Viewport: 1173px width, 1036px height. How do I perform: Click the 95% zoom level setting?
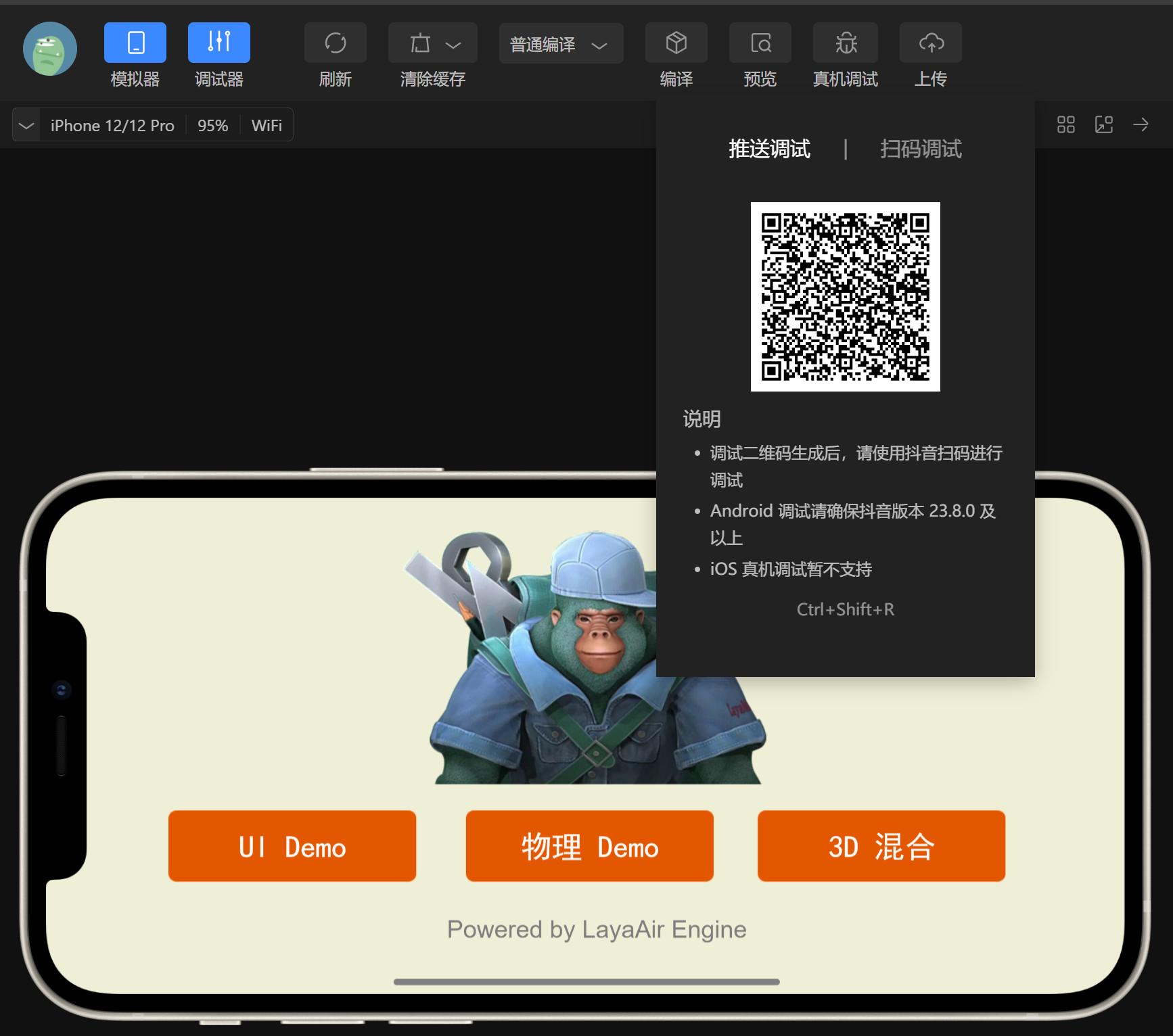(212, 126)
